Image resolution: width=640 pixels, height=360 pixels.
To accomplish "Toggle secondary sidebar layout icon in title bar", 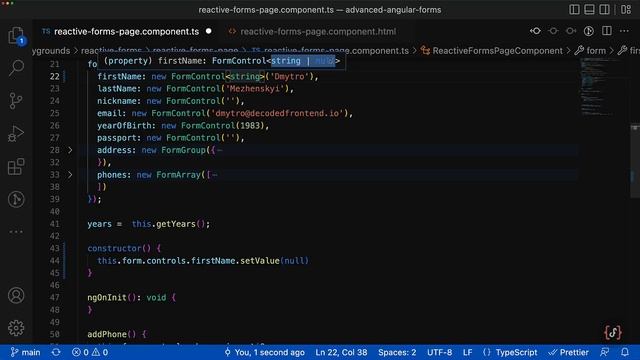I will (604, 9).
